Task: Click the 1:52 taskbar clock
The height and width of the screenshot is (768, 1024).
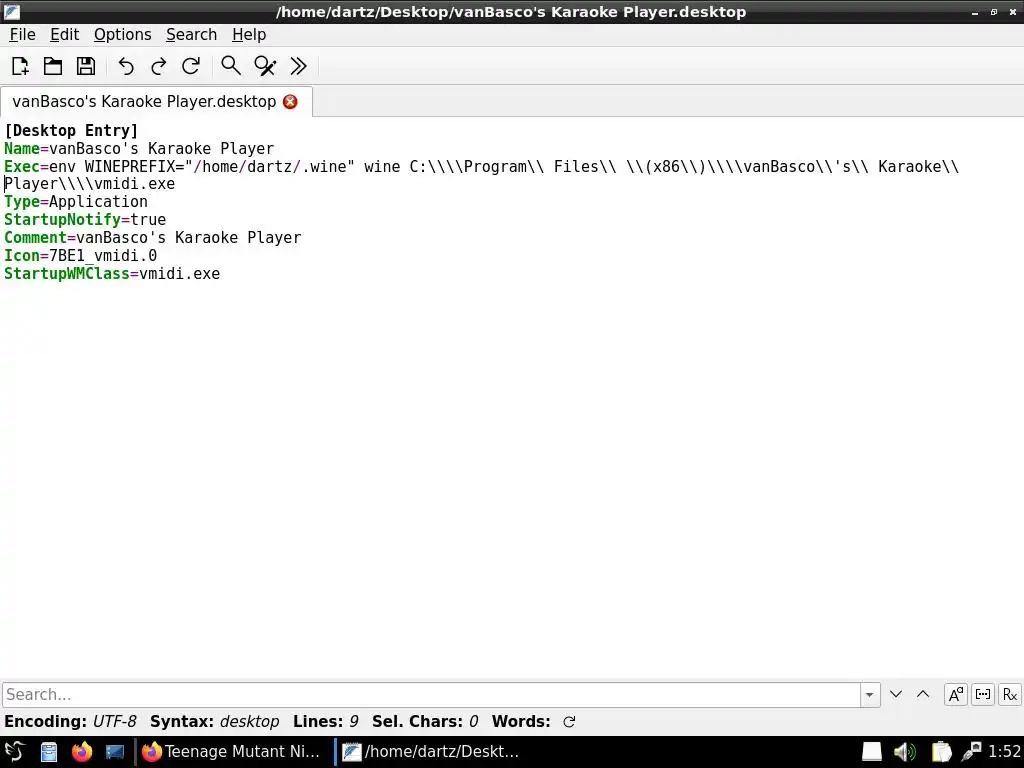Action: [x=1004, y=752]
